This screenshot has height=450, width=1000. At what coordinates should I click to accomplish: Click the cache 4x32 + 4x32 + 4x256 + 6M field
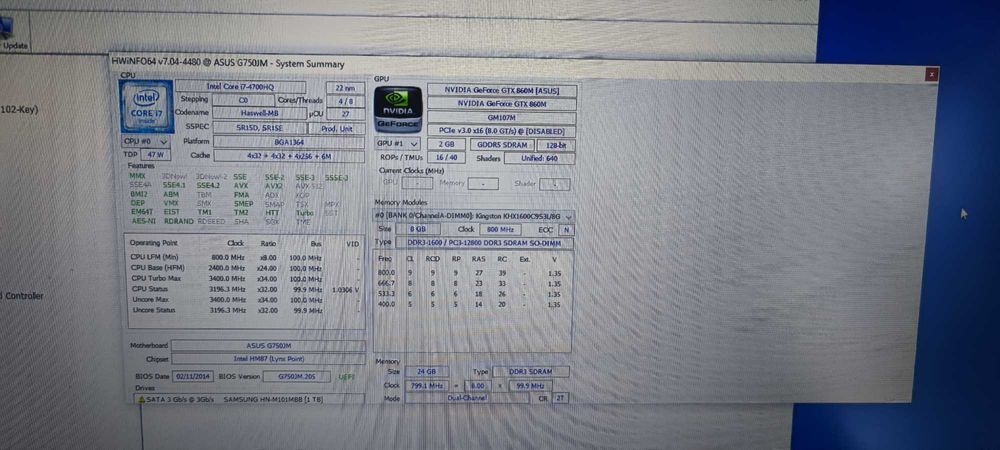tap(289, 156)
